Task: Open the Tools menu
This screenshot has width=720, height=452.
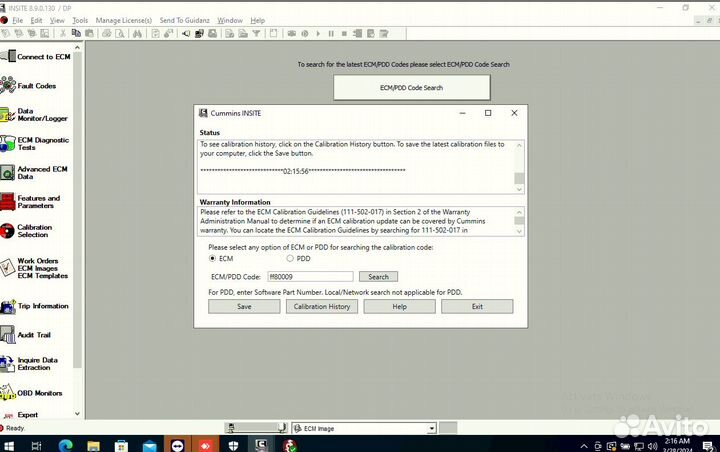Action: click(x=80, y=20)
